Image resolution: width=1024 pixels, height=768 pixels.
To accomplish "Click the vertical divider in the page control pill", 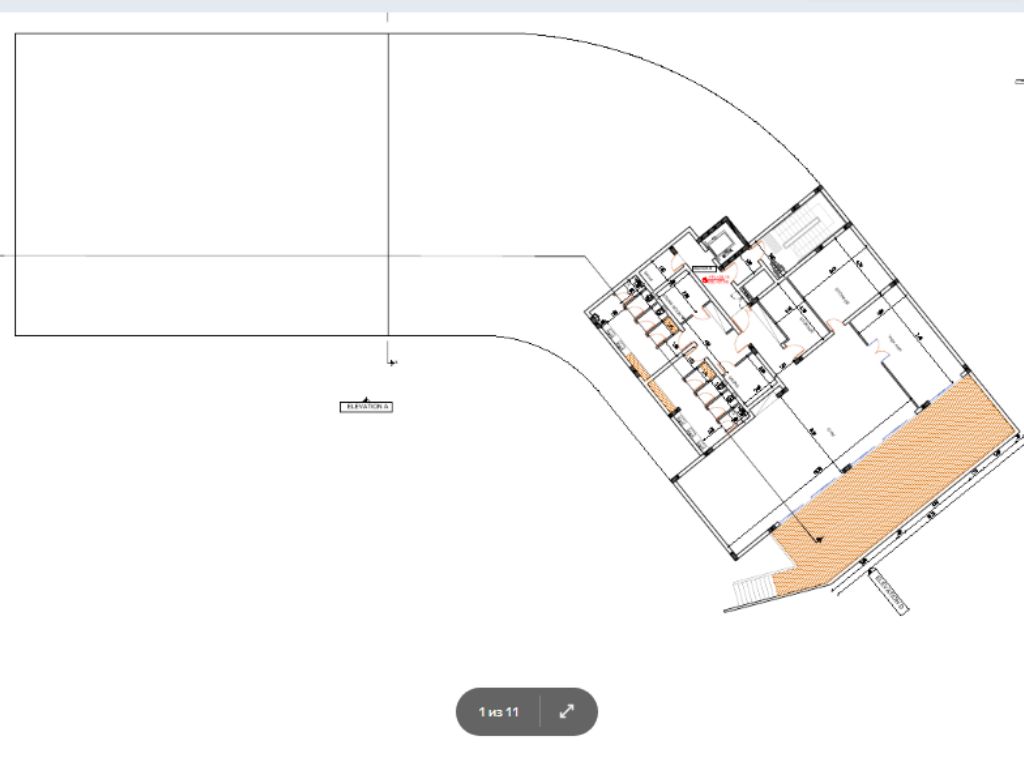I will pos(540,712).
